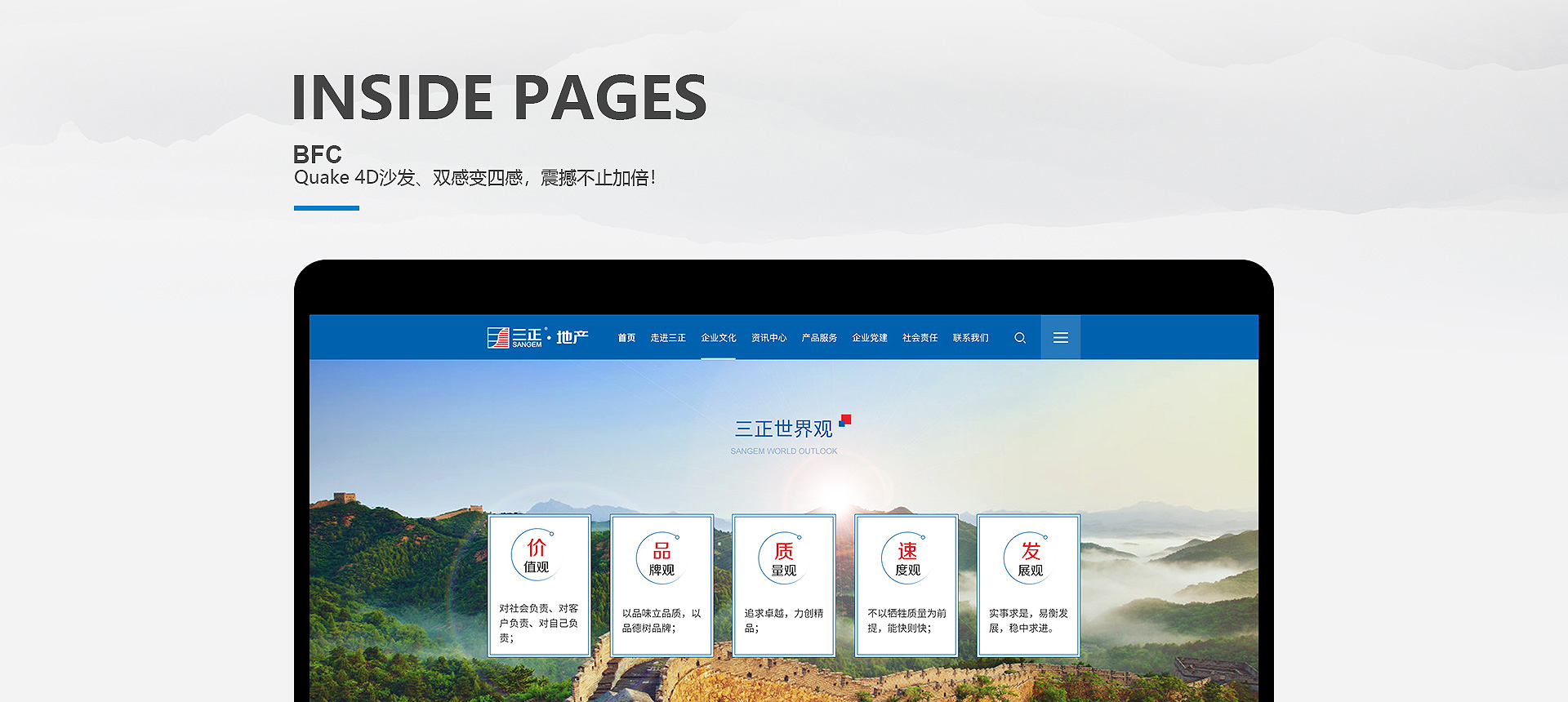Click the 质量观 circular icon
This screenshot has width=1568, height=702.
784,558
